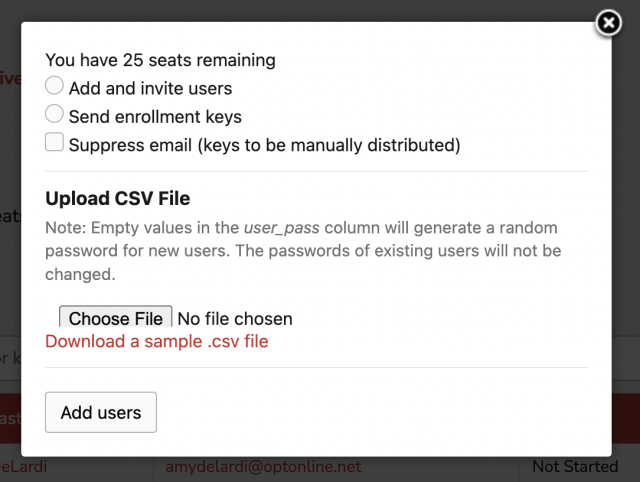Click the 'You have 25 seats remaining' message

[160, 60]
